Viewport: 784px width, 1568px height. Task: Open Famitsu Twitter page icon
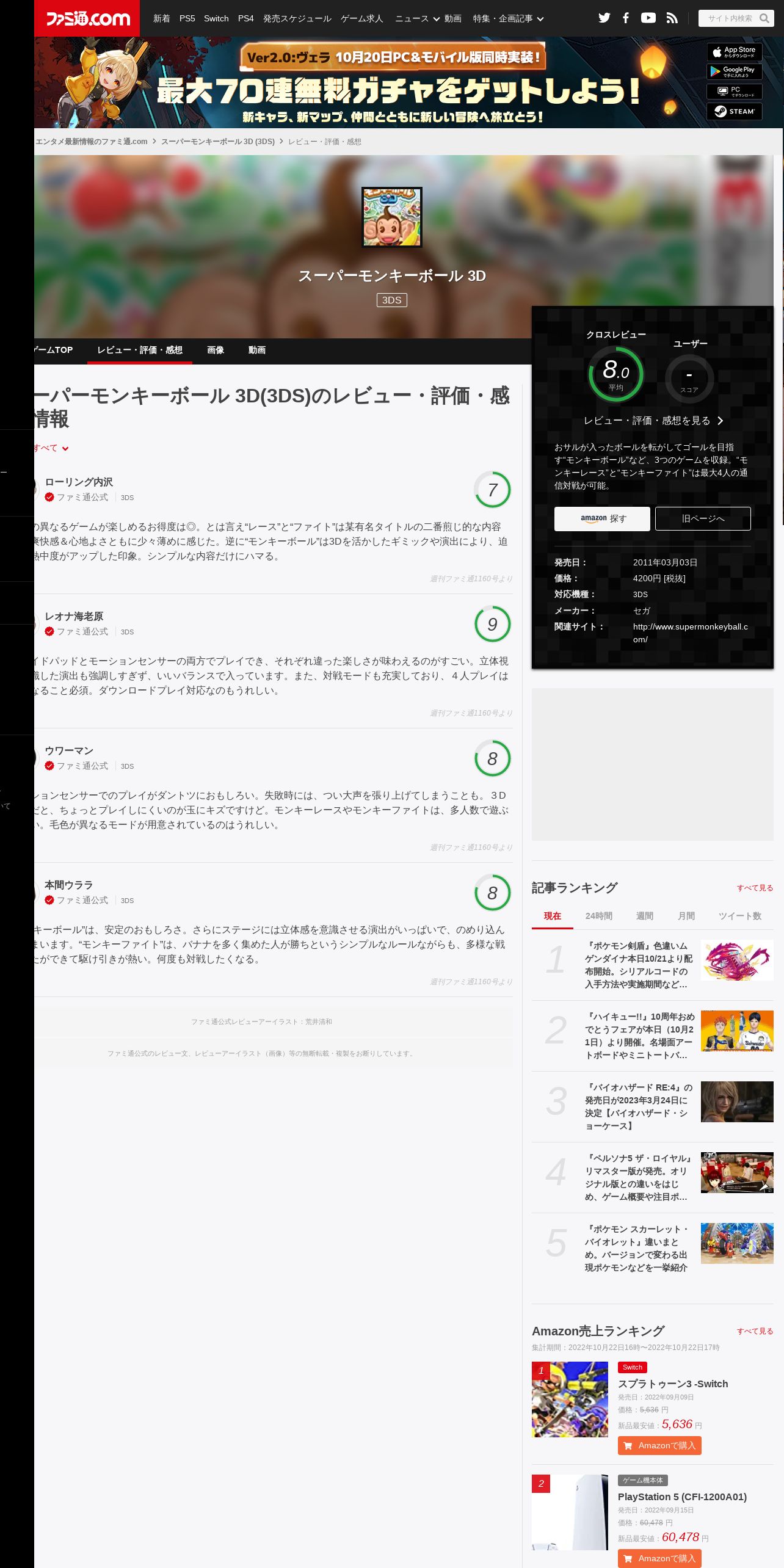604,18
